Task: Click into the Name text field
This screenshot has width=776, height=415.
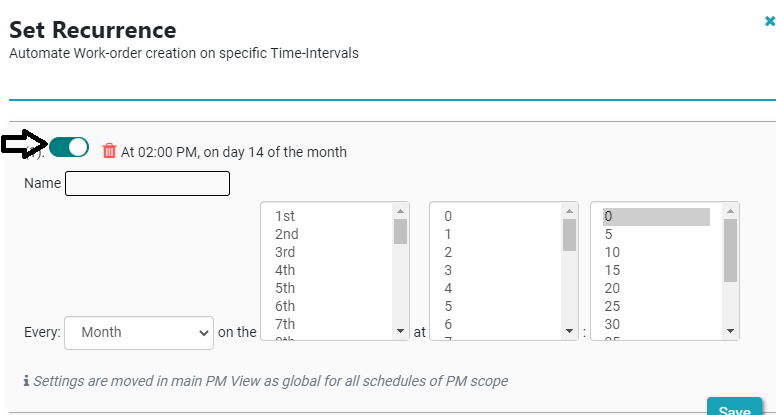Action: [147, 184]
